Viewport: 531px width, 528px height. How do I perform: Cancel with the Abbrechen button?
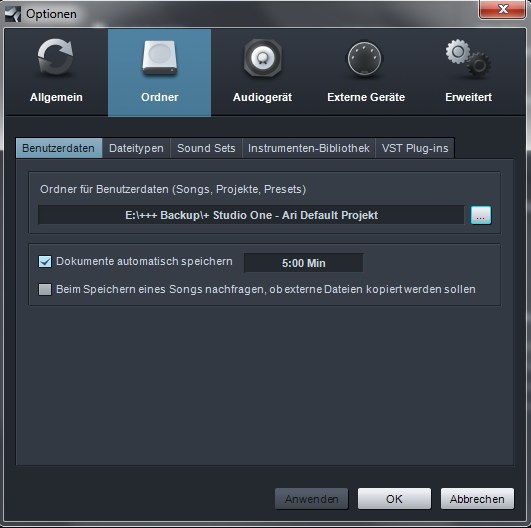coord(477,499)
